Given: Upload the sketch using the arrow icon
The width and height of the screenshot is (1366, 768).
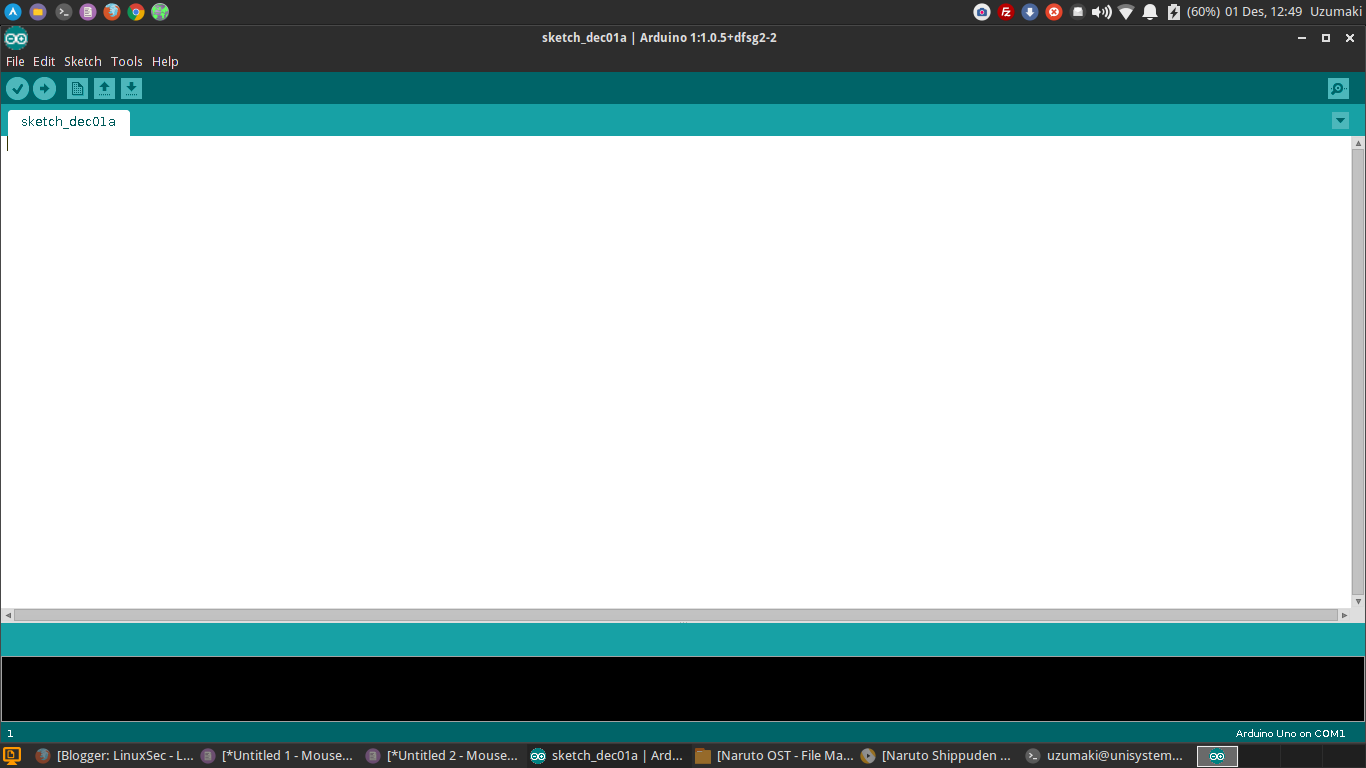Looking at the screenshot, I should coord(45,88).
